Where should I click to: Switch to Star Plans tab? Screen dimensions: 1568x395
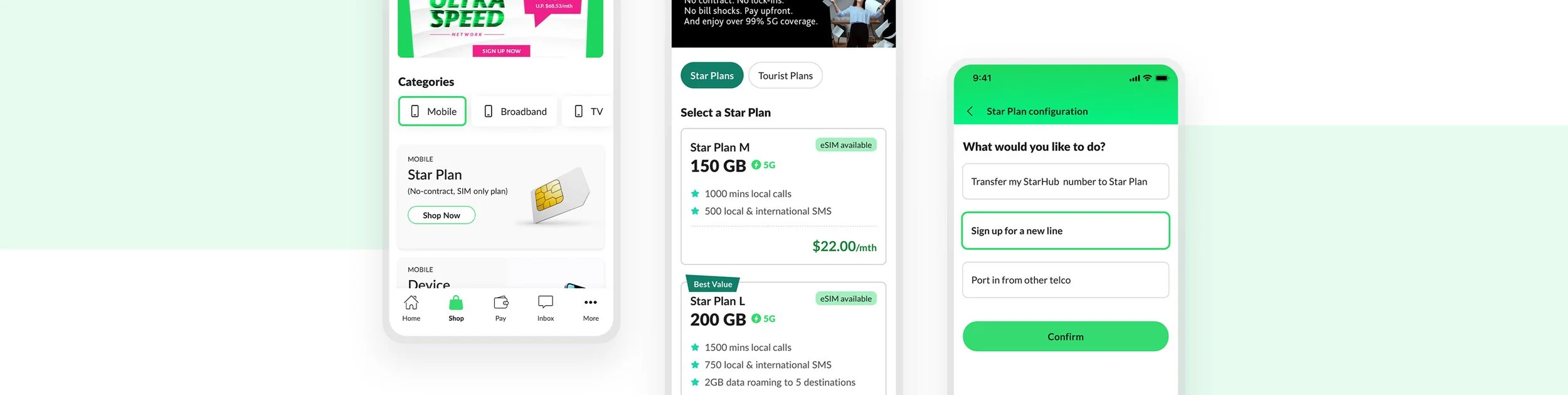pos(712,75)
